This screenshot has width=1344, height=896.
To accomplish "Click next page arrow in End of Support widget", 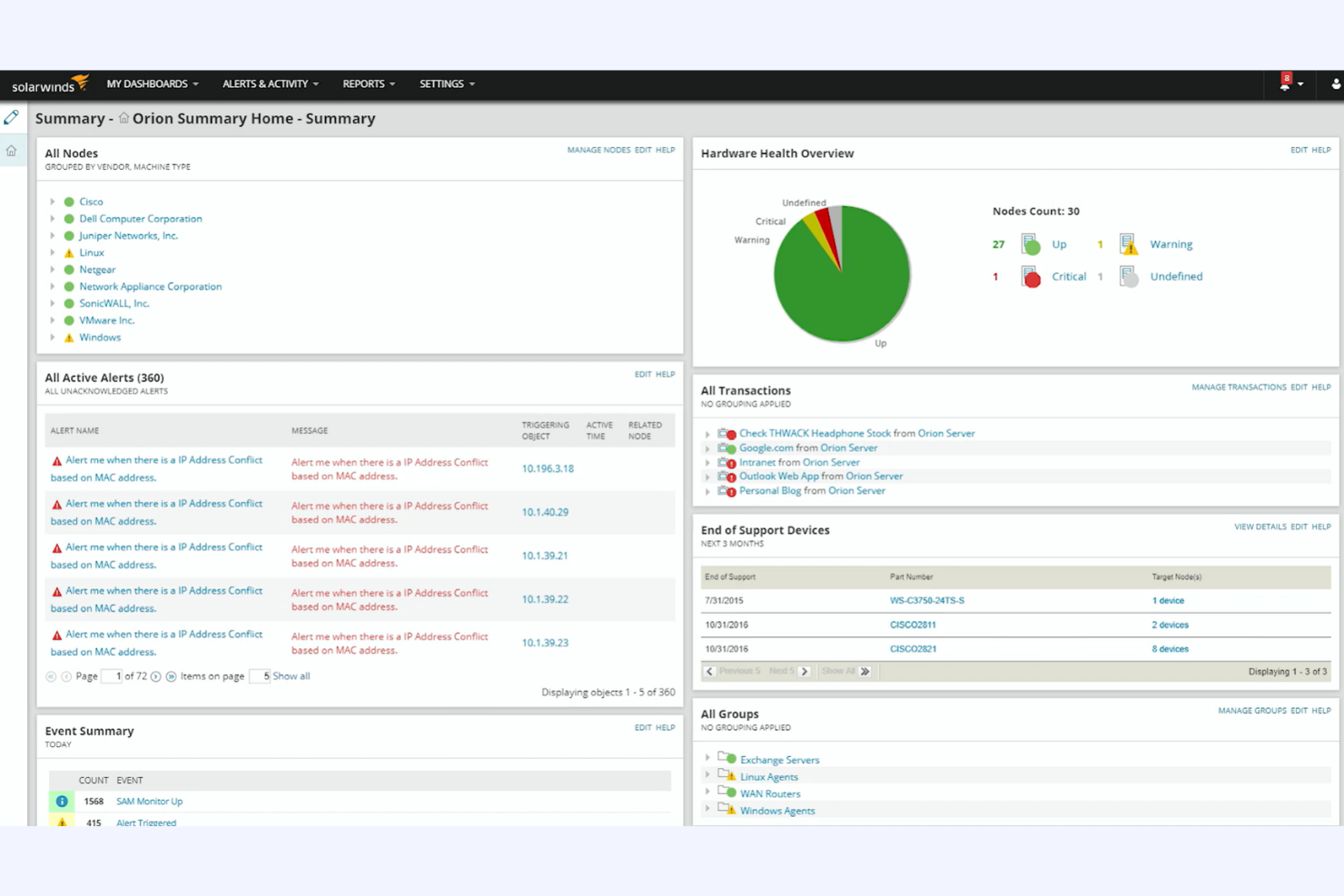I will (x=805, y=671).
